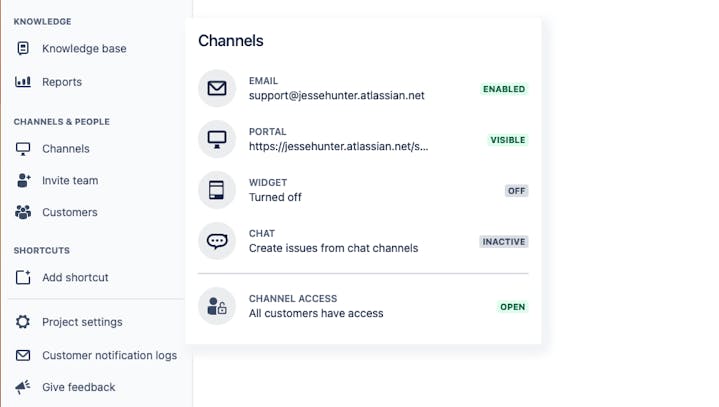This screenshot has width=719, height=407.
Task: Click the Project settings gear icon
Action: (23, 322)
